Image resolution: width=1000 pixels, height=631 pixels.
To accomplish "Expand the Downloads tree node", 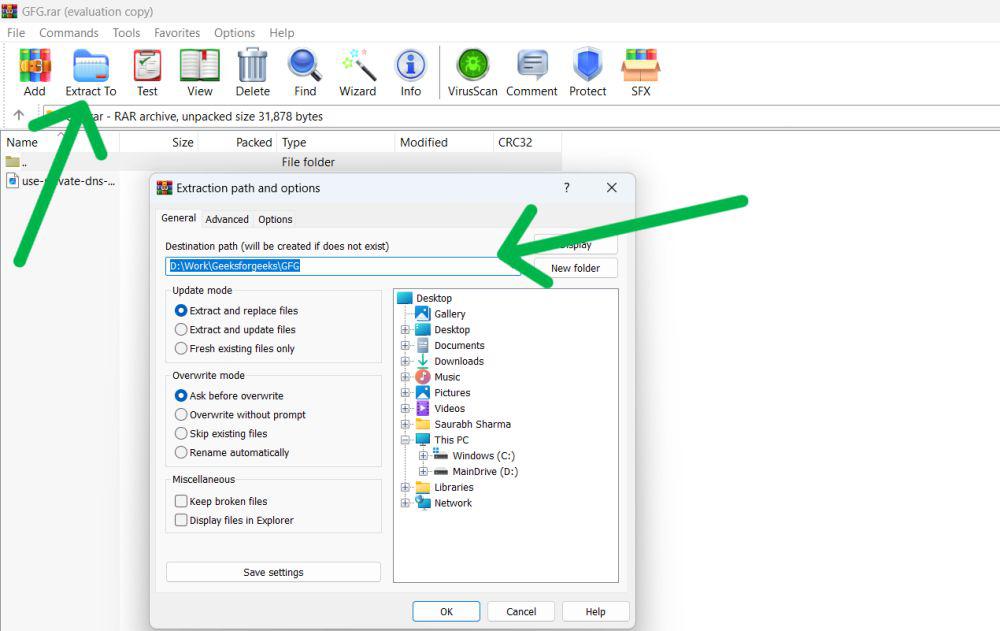I will point(405,361).
